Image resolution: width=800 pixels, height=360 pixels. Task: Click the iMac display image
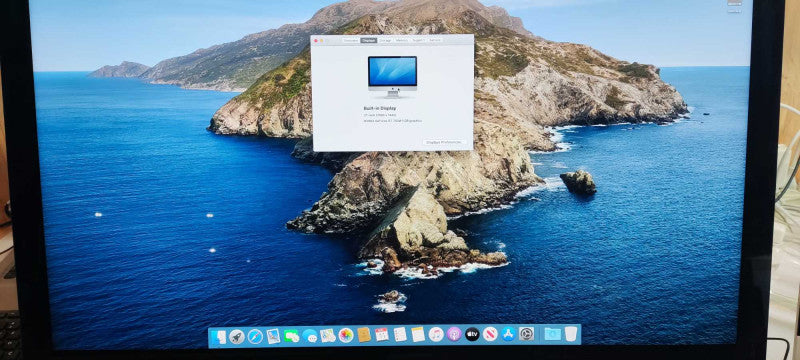coord(392,76)
